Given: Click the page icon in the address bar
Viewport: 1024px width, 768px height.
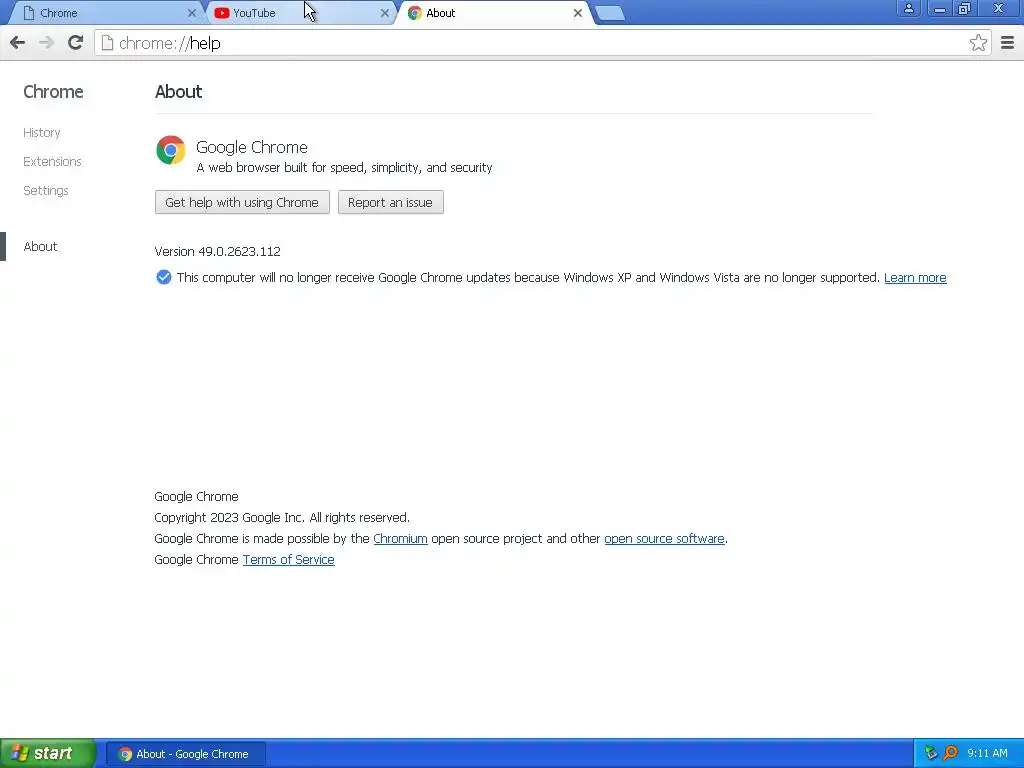Looking at the screenshot, I should click(107, 43).
